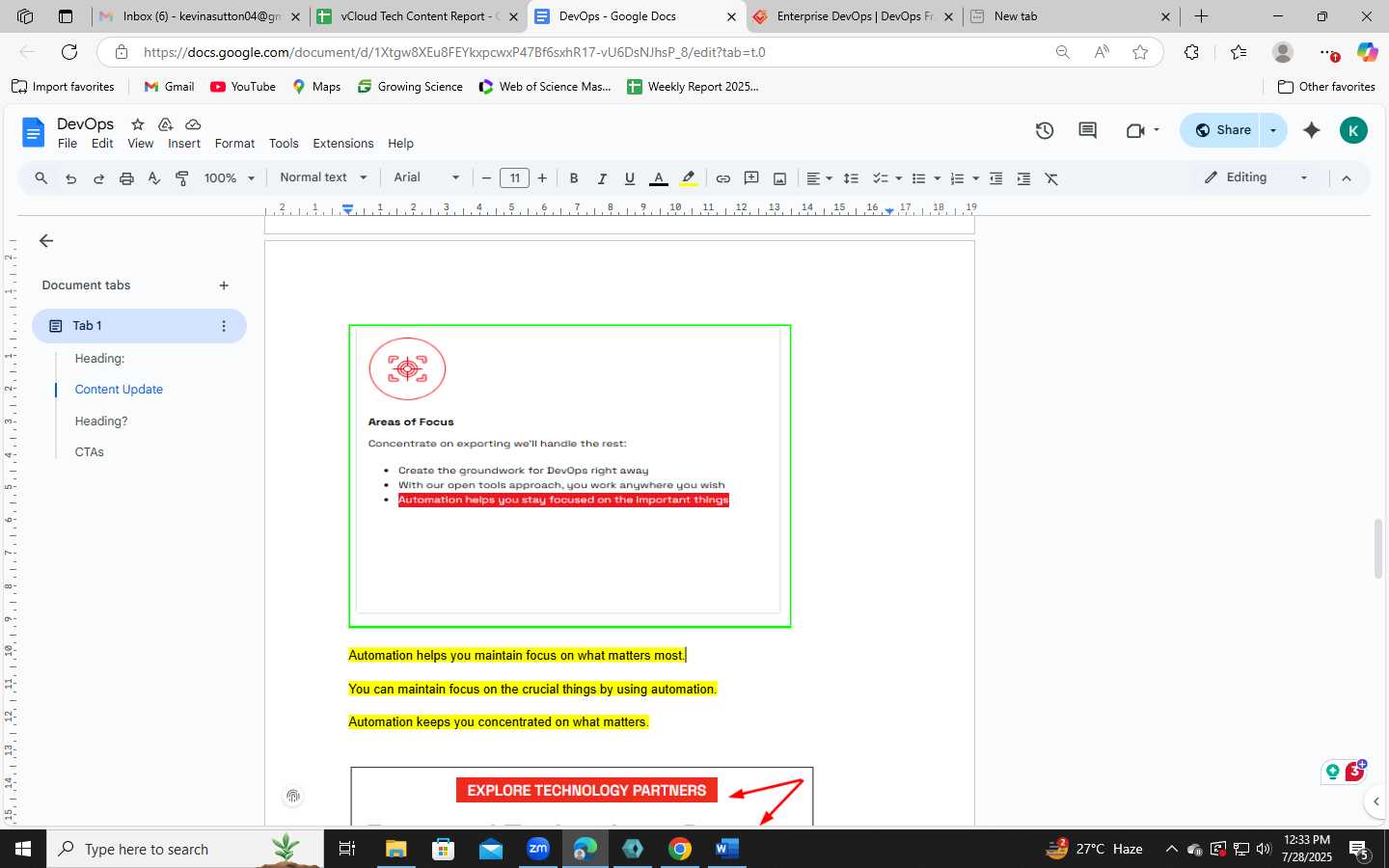Open Docs home icon

tap(33, 132)
